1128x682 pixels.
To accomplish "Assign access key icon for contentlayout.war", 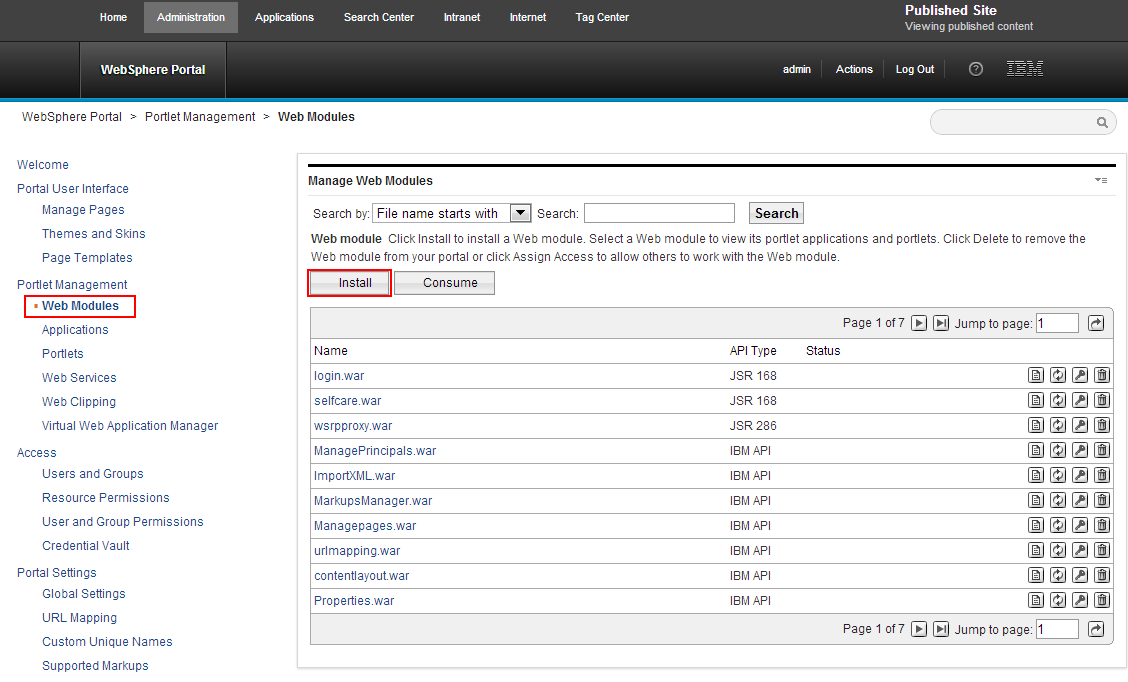I will (x=1080, y=575).
